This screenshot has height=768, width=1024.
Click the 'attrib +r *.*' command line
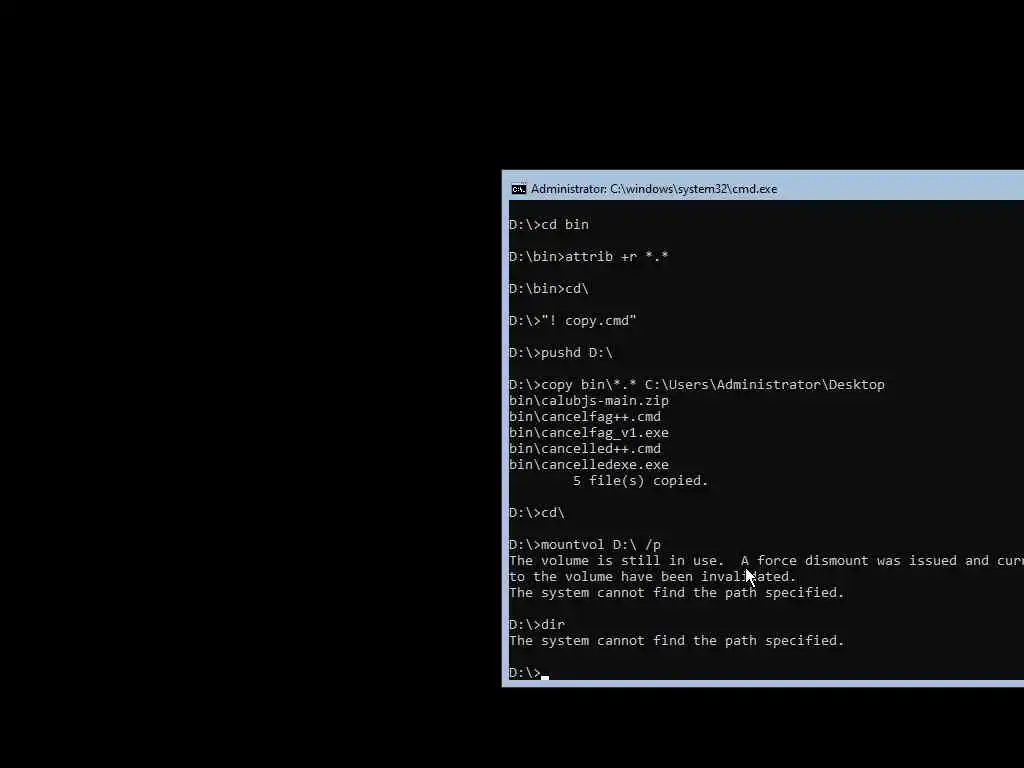point(588,256)
